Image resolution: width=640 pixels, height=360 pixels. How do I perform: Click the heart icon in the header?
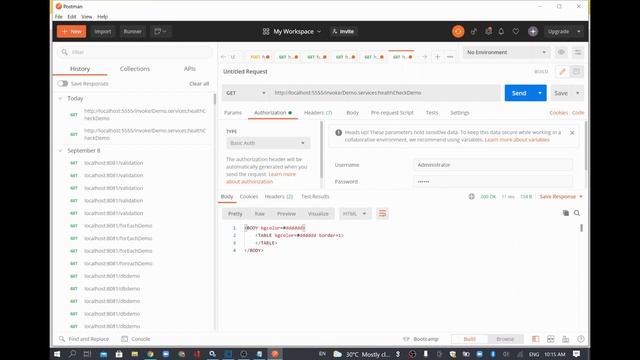point(516,31)
